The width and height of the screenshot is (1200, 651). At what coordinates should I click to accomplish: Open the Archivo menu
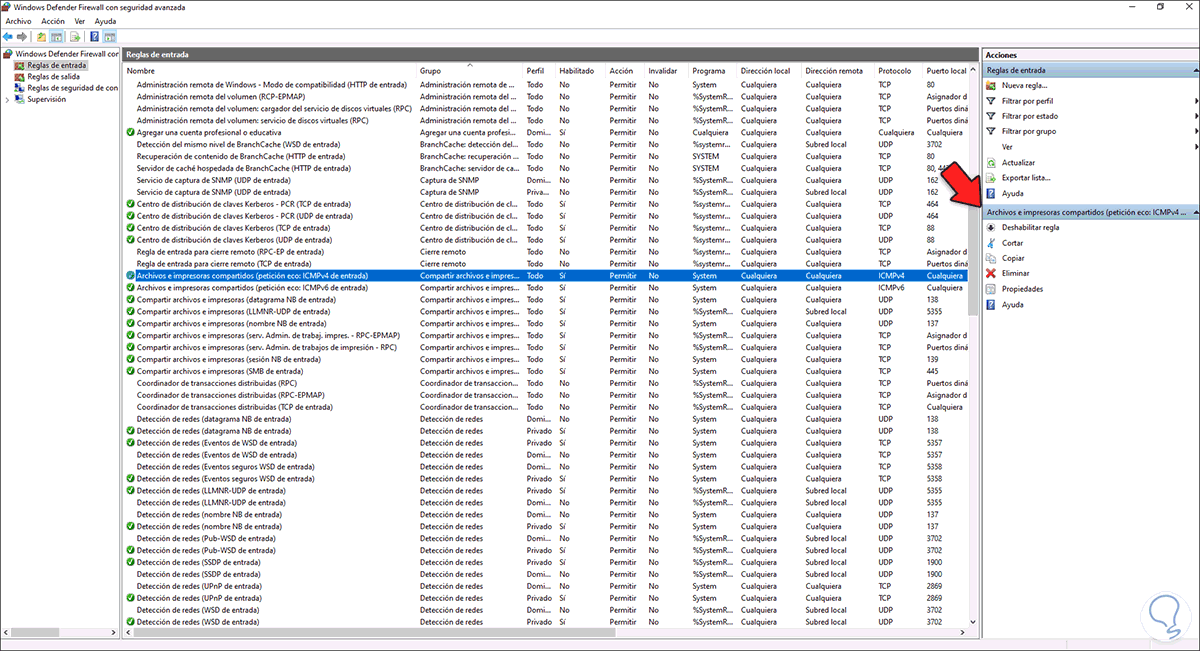pyautogui.click(x=19, y=21)
